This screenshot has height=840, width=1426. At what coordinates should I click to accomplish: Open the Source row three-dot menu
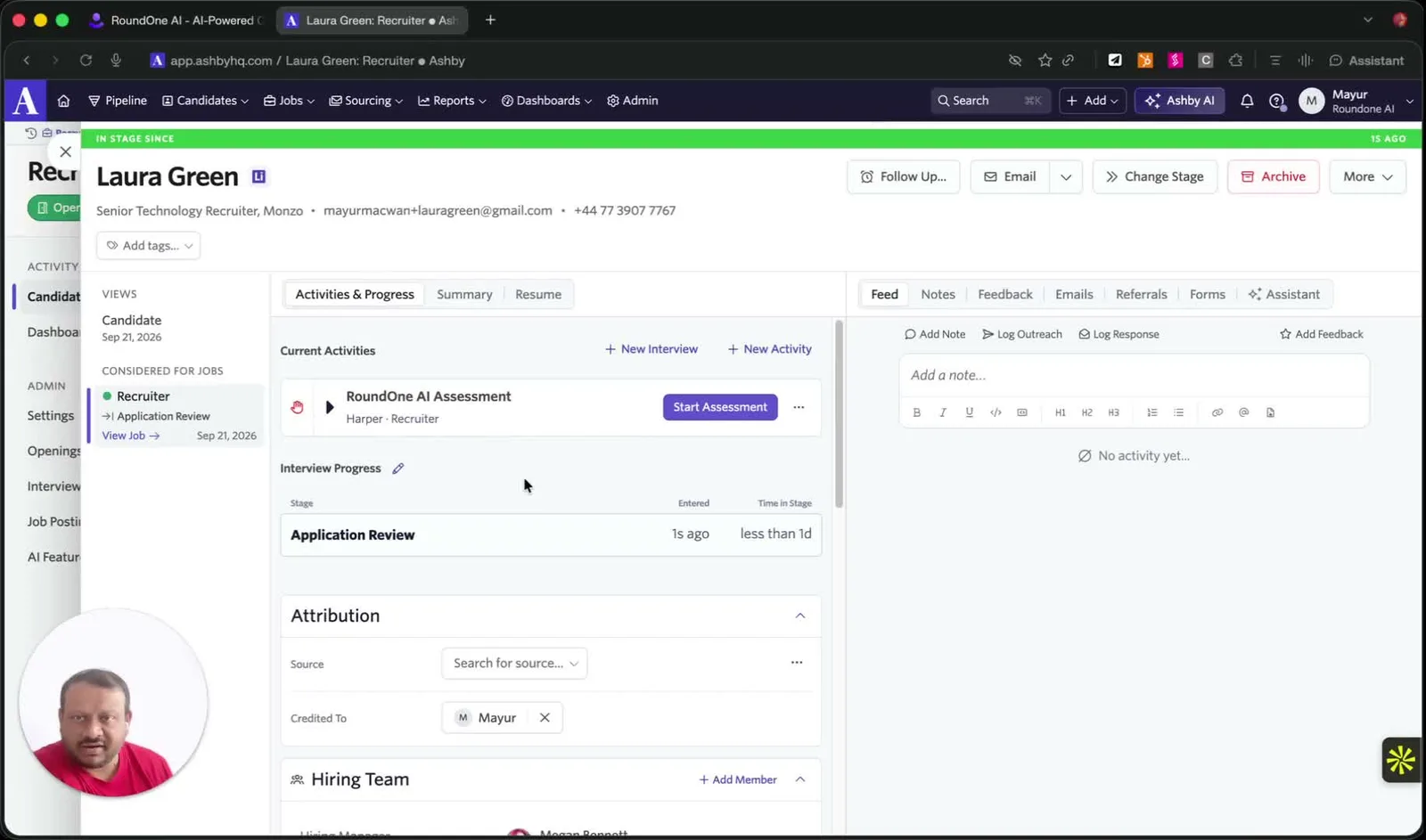pyautogui.click(x=797, y=663)
